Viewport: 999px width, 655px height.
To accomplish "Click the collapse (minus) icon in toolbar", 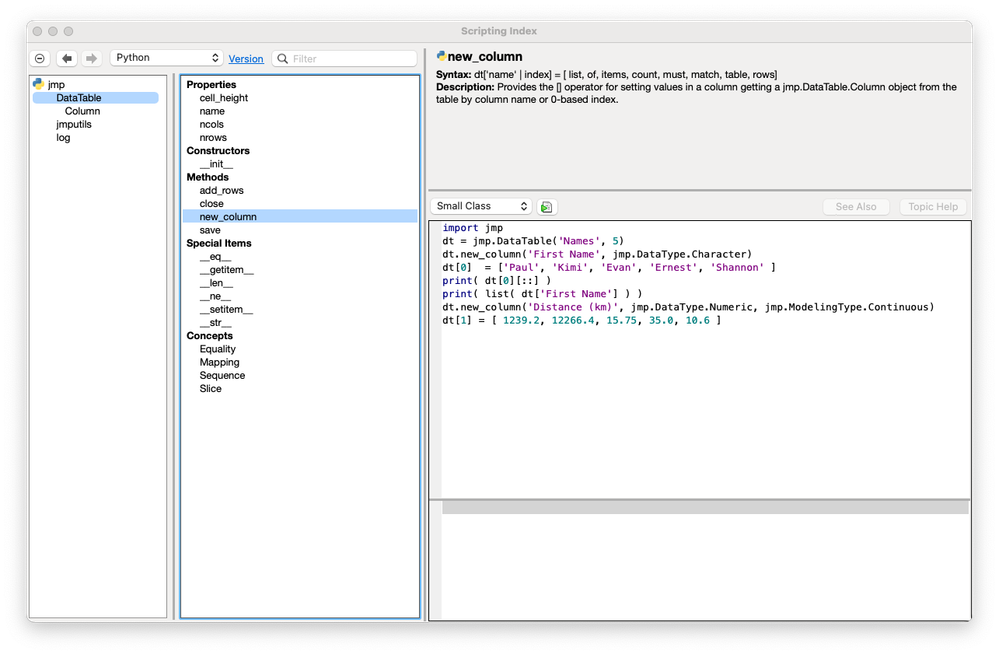I will 40,59.
